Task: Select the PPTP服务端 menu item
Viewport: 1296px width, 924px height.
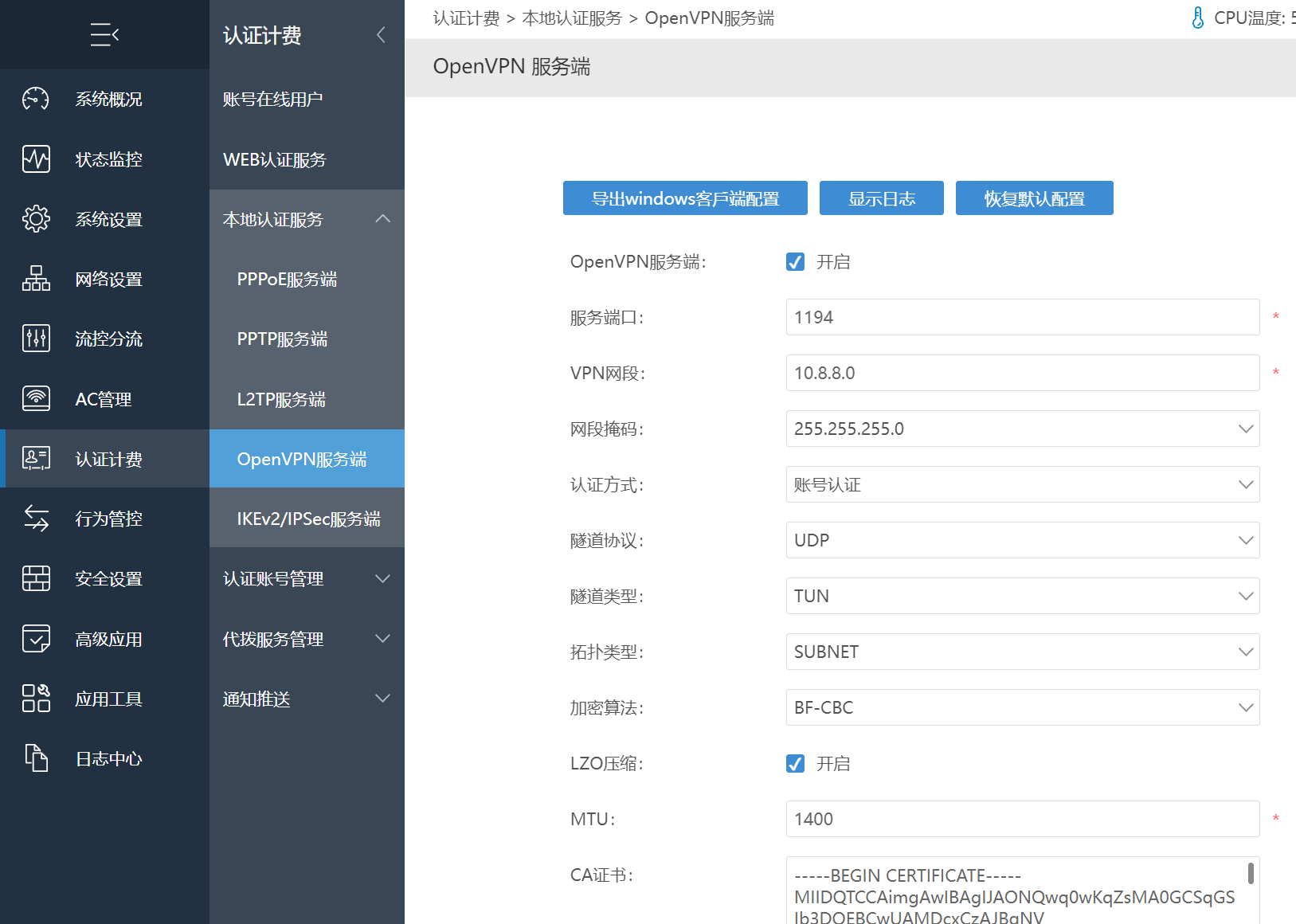Action: pyautogui.click(x=282, y=339)
